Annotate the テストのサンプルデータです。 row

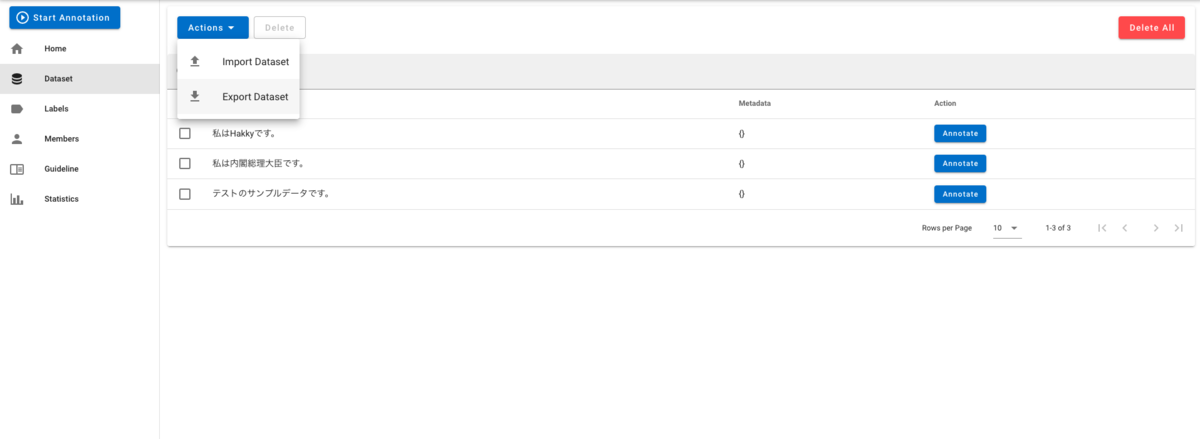click(x=960, y=193)
